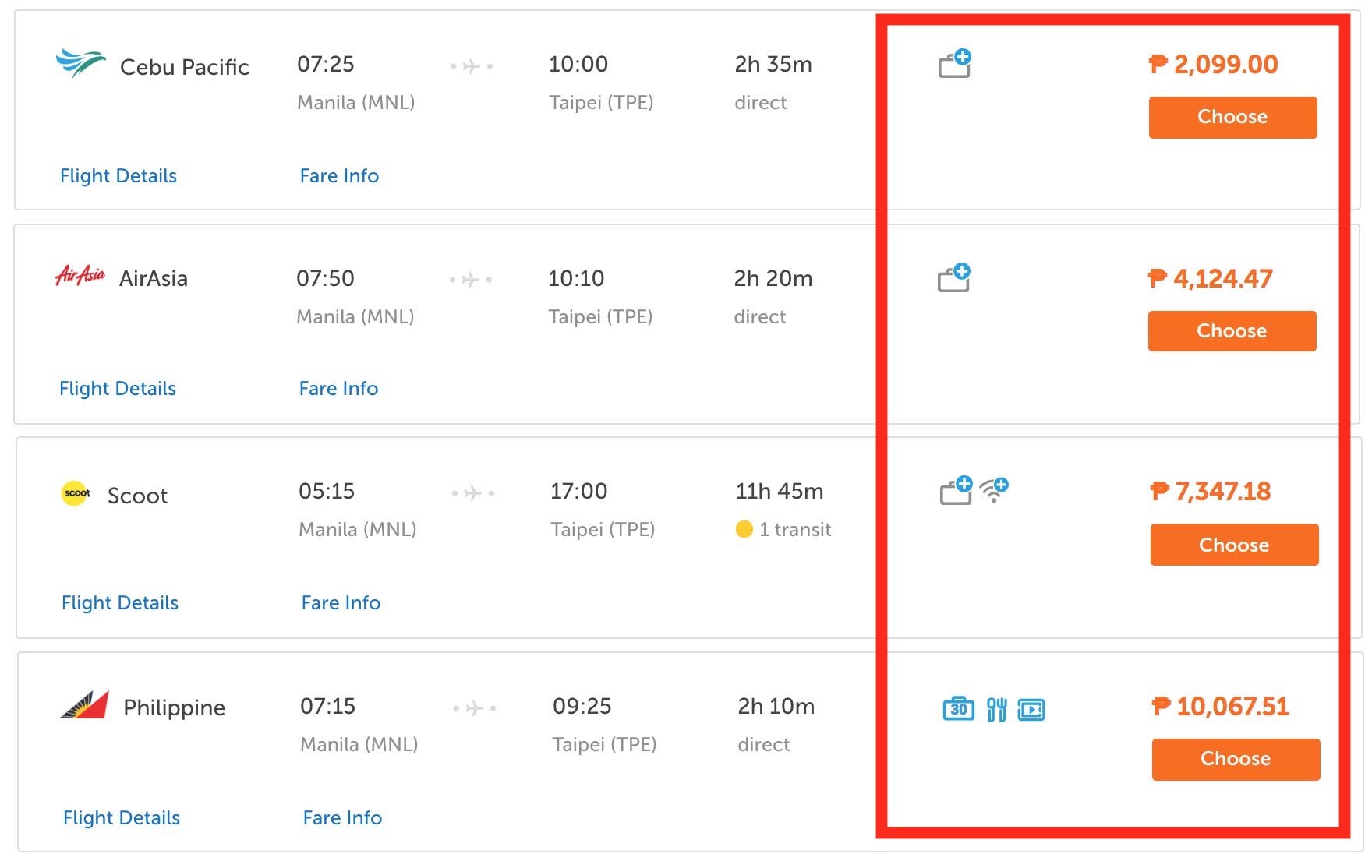Click the Cebu Pacific airline logo
This screenshot has height=868, width=1372.
[x=80, y=63]
